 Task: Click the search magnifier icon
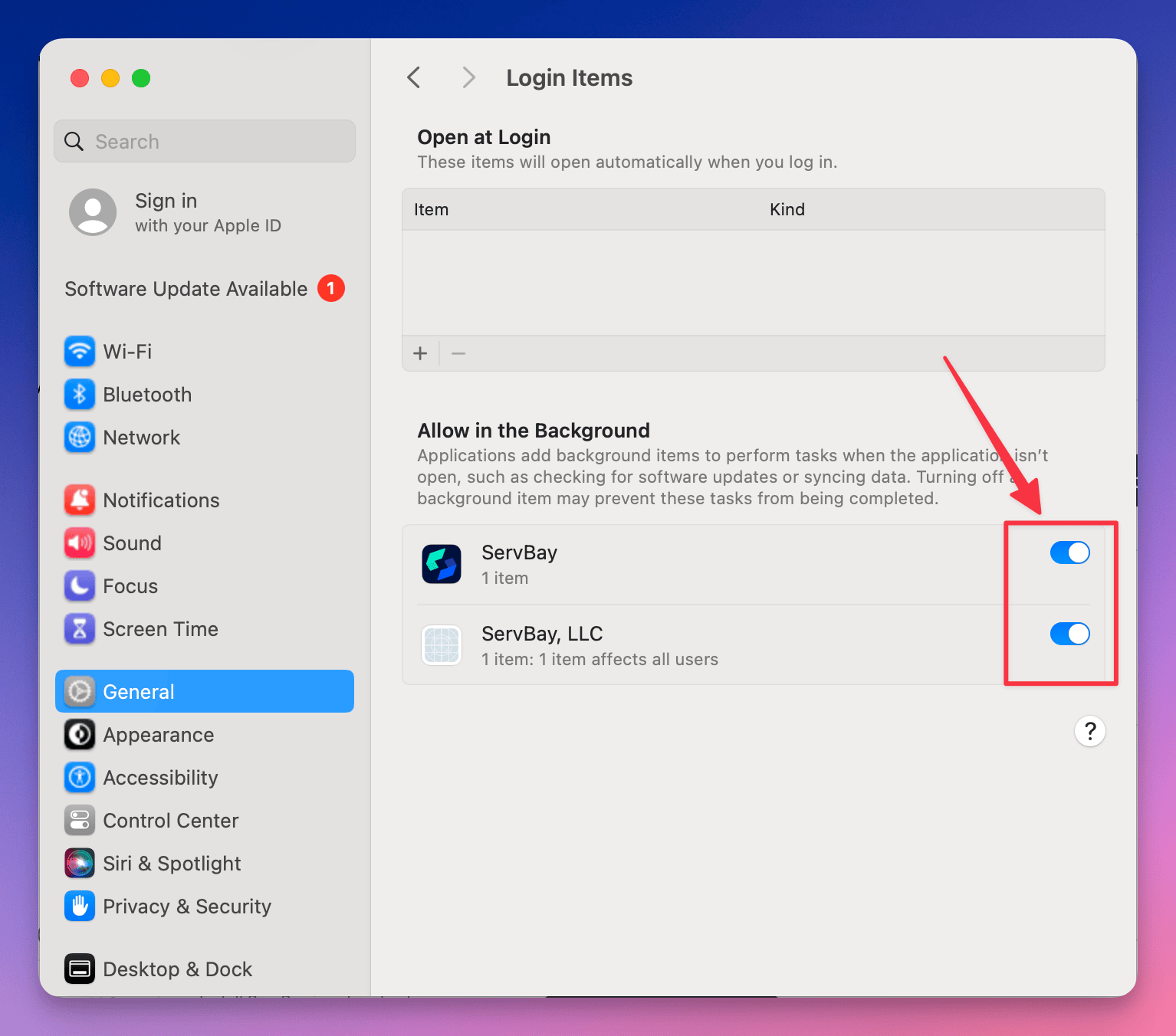click(x=74, y=142)
